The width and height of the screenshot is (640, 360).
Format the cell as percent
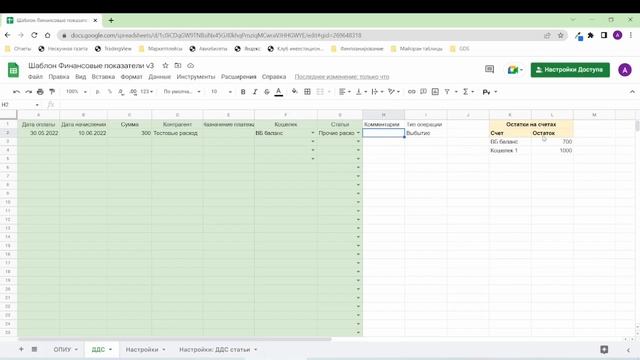109,92
